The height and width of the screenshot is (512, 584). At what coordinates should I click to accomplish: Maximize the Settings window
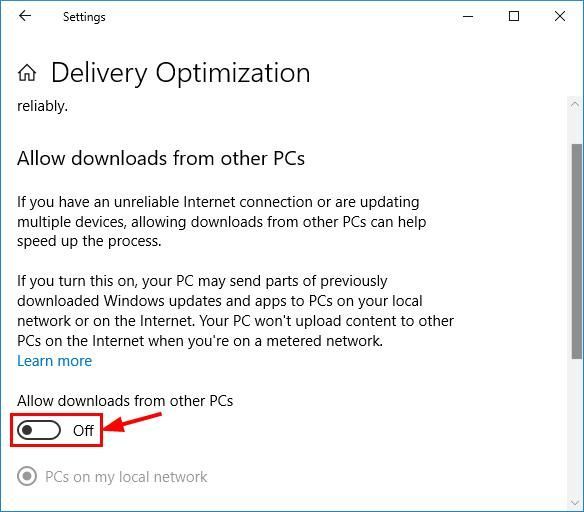click(x=514, y=16)
